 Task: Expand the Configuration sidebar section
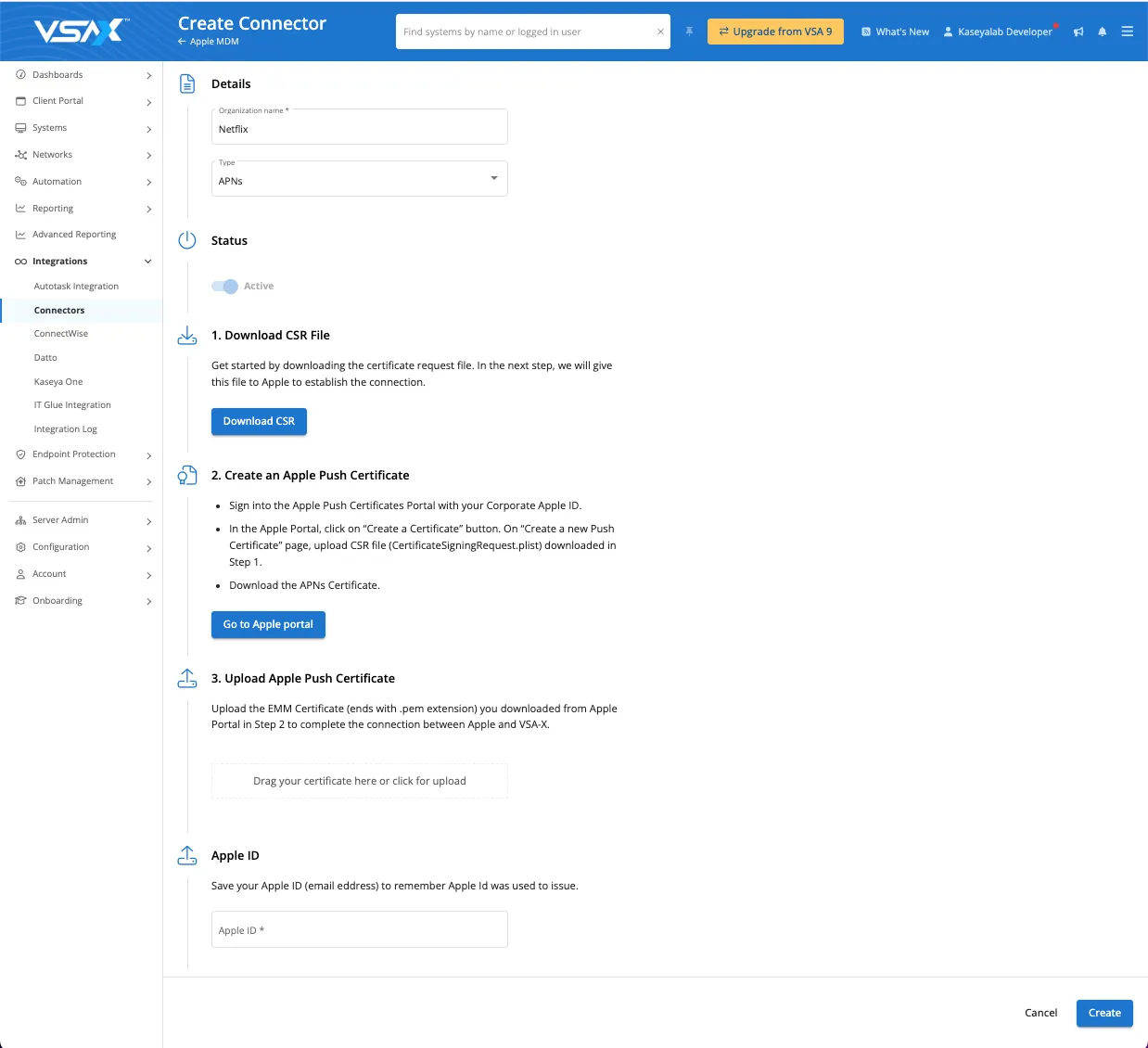(148, 547)
